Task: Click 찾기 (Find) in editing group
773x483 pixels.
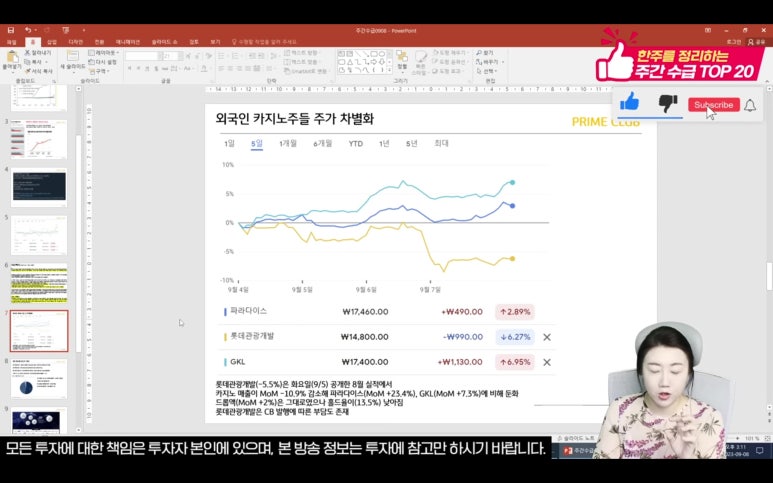Action: [x=485, y=53]
